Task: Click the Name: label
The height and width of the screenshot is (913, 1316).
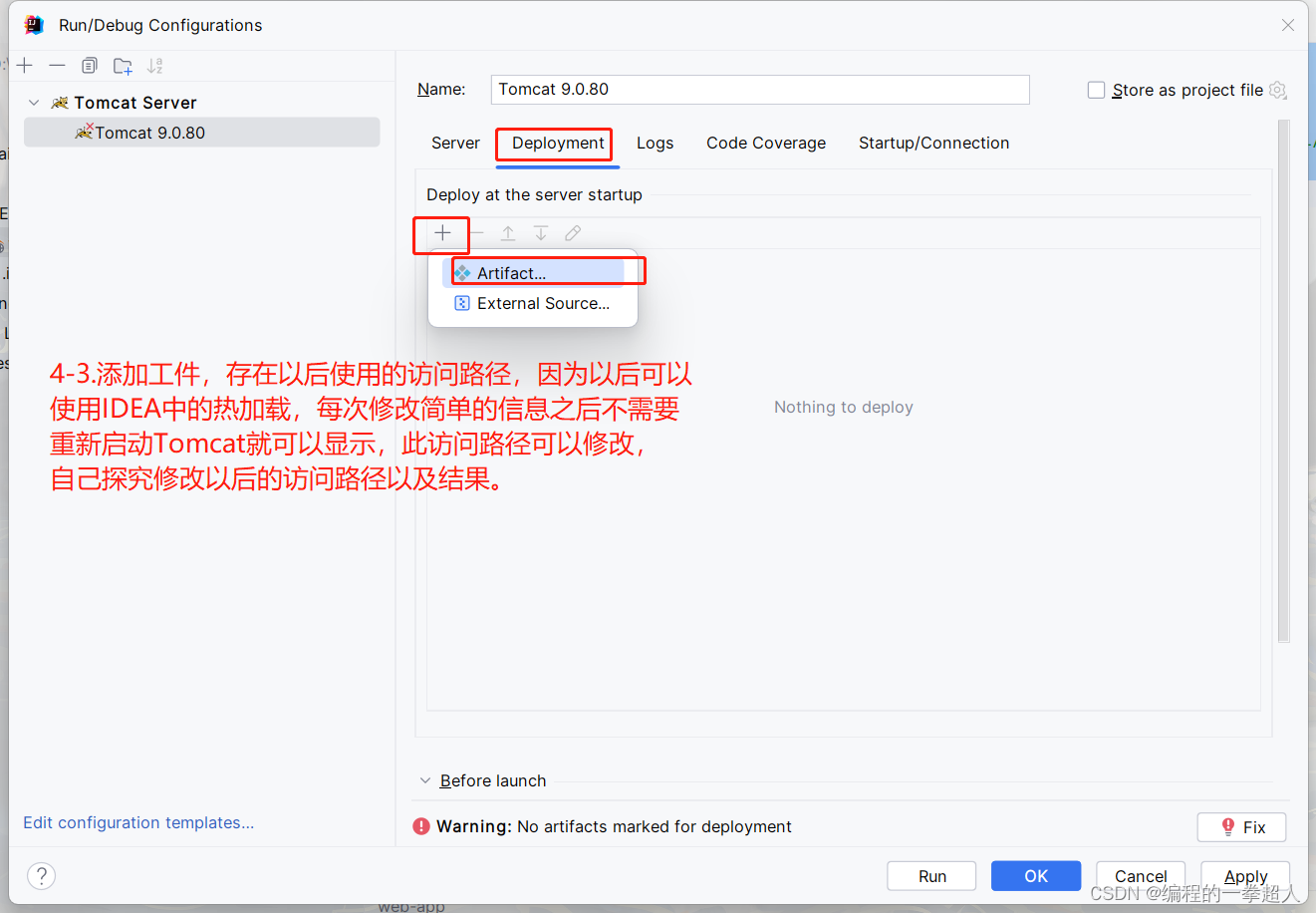Action: (441, 89)
